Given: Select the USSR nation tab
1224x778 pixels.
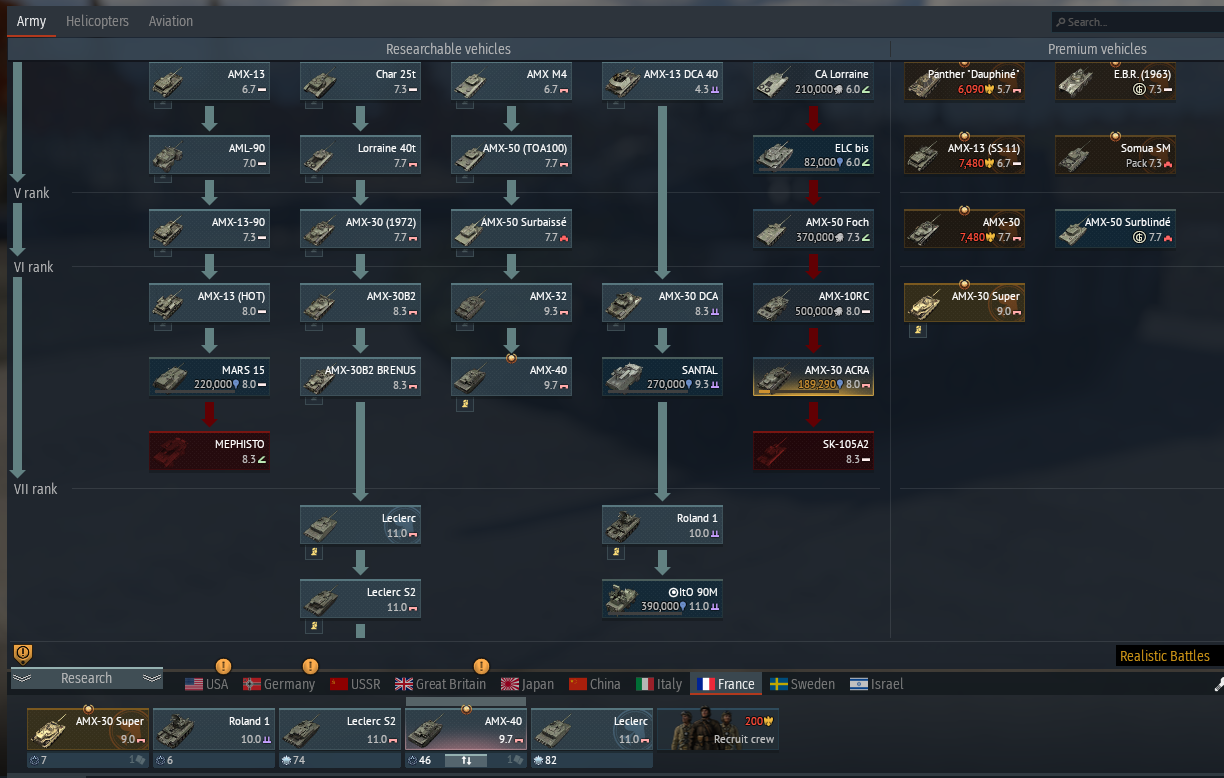Looking at the screenshot, I should pos(355,684).
